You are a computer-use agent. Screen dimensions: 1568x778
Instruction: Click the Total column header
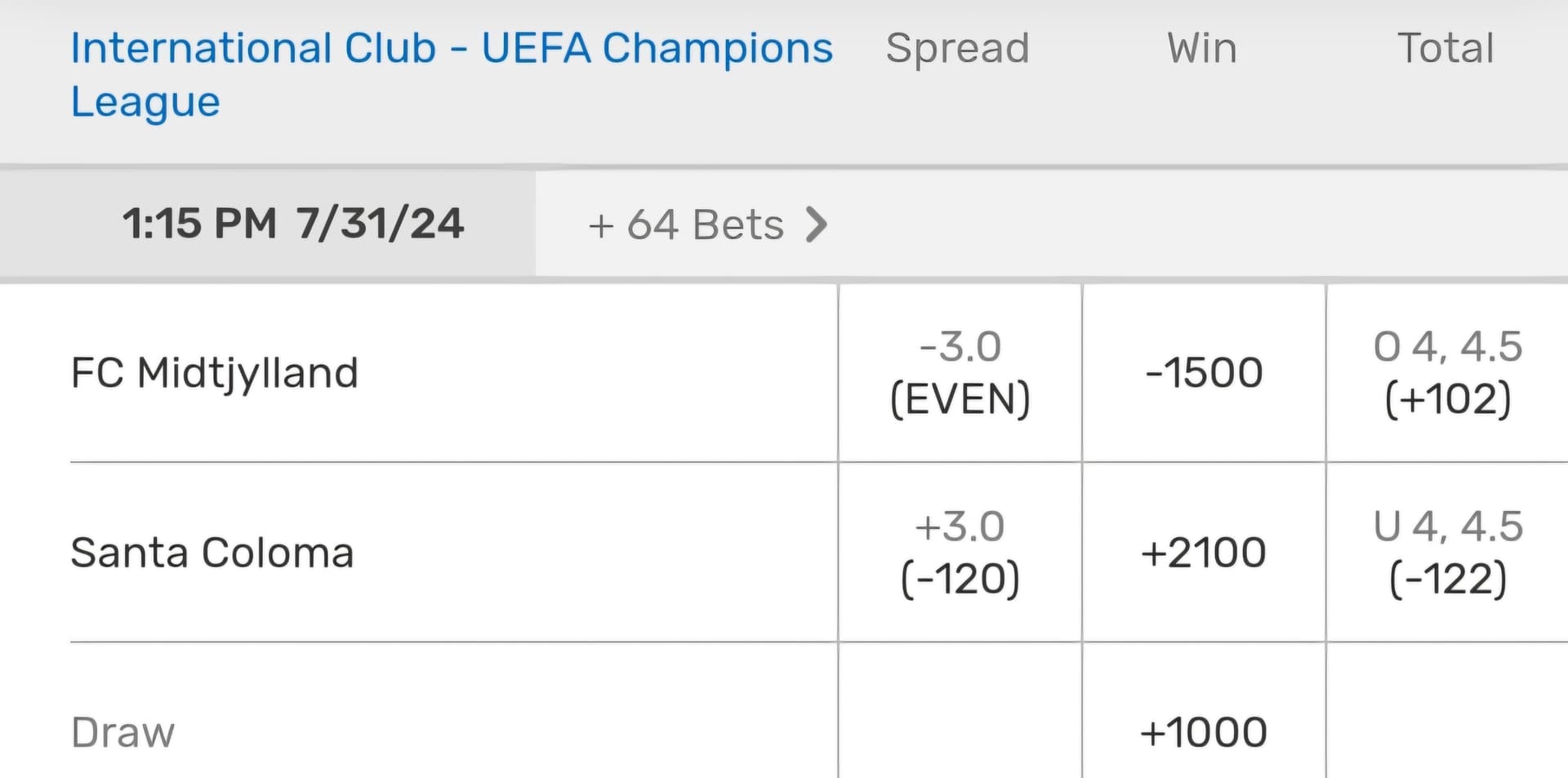(x=1445, y=48)
